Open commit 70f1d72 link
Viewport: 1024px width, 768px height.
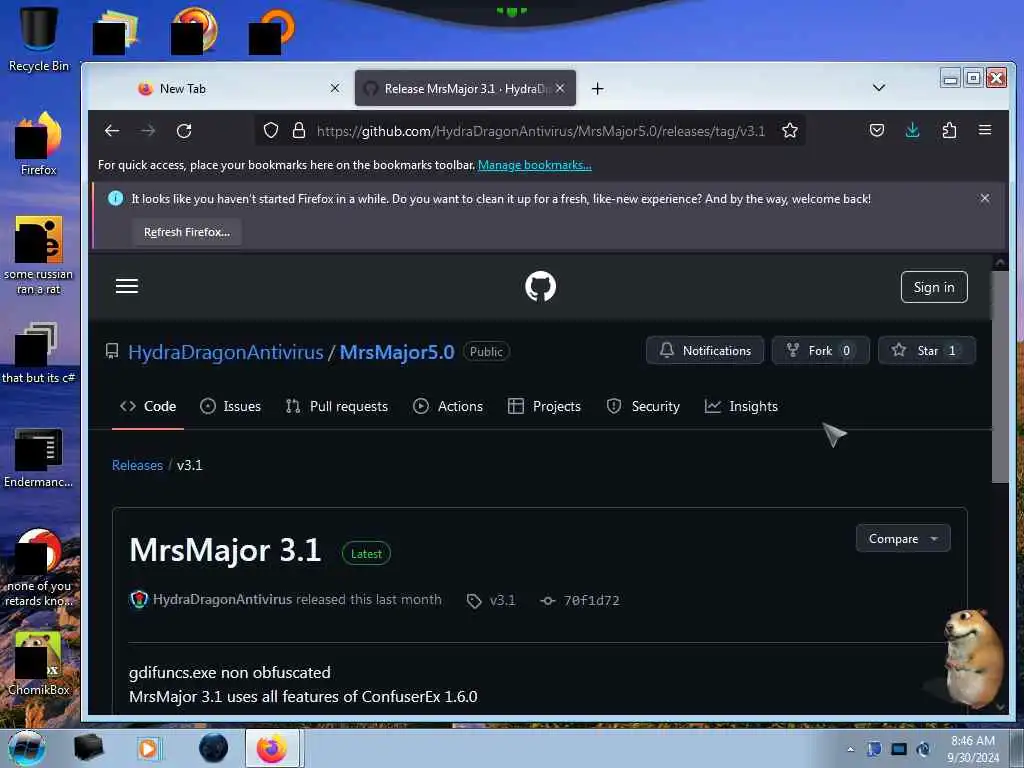pos(581,600)
